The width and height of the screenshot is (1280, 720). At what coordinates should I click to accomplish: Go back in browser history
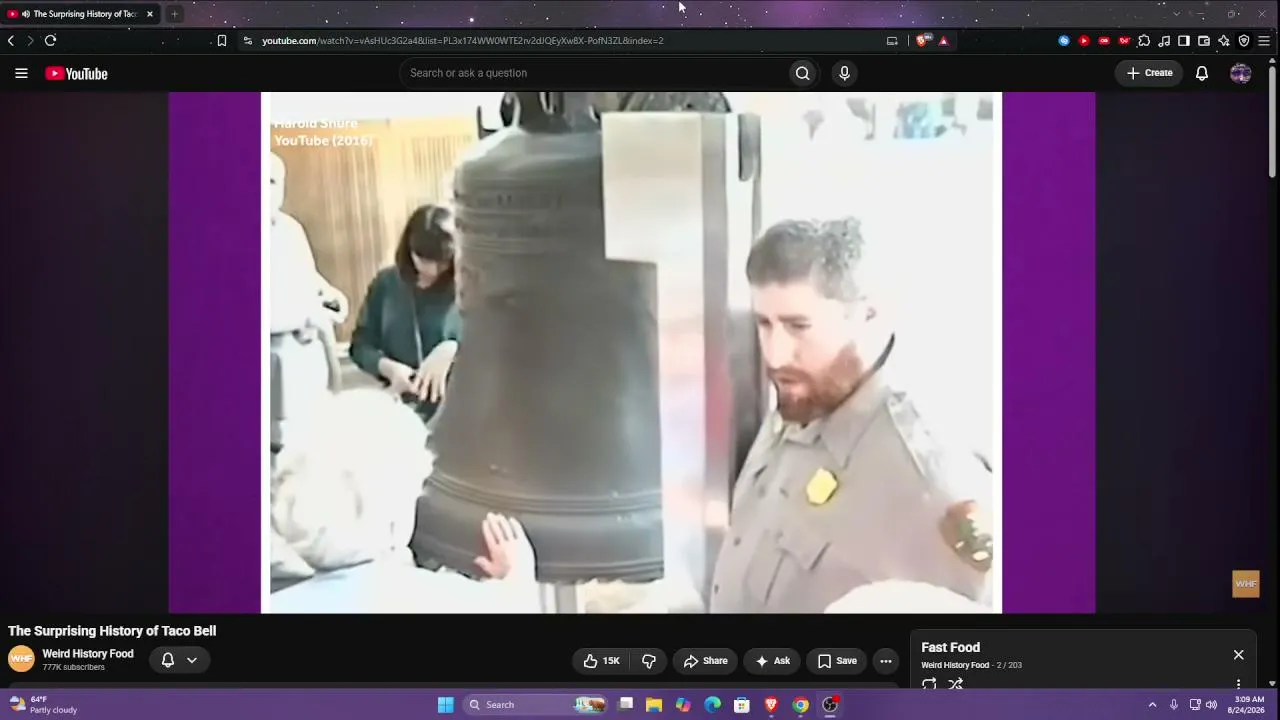(11, 41)
